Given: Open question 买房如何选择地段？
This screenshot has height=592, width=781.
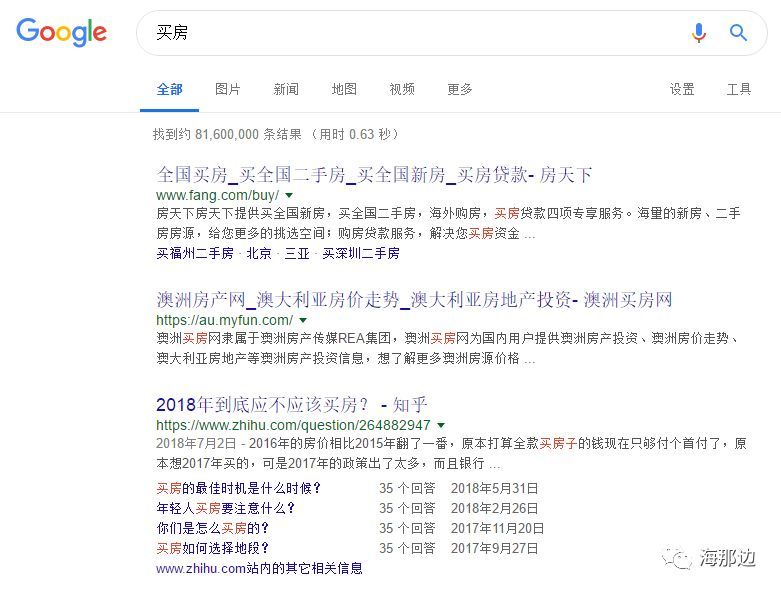Looking at the screenshot, I should click(x=213, y=548).
